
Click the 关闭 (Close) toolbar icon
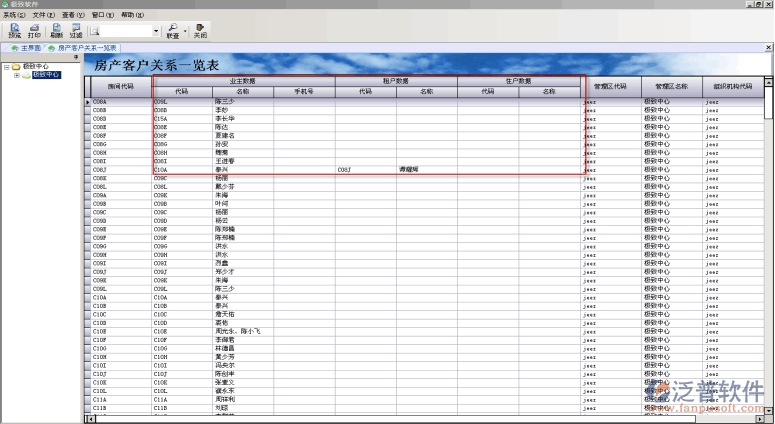[x=200, y=30]
